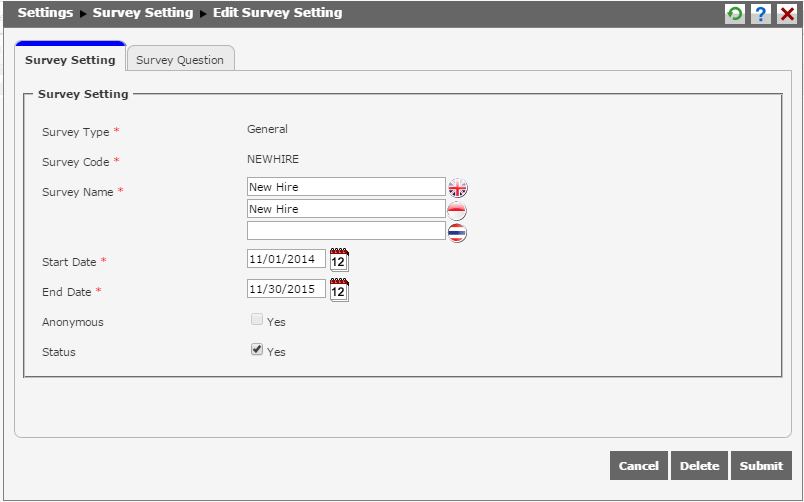
Task: Click the End Date input field
Action: (x=286, y=289)
